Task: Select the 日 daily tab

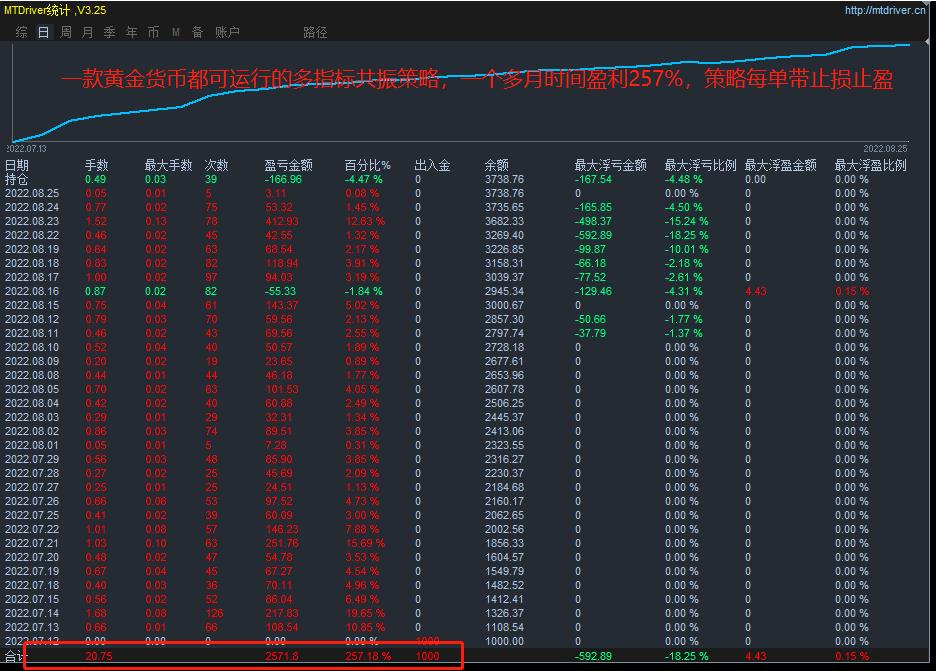Action: 44,32
